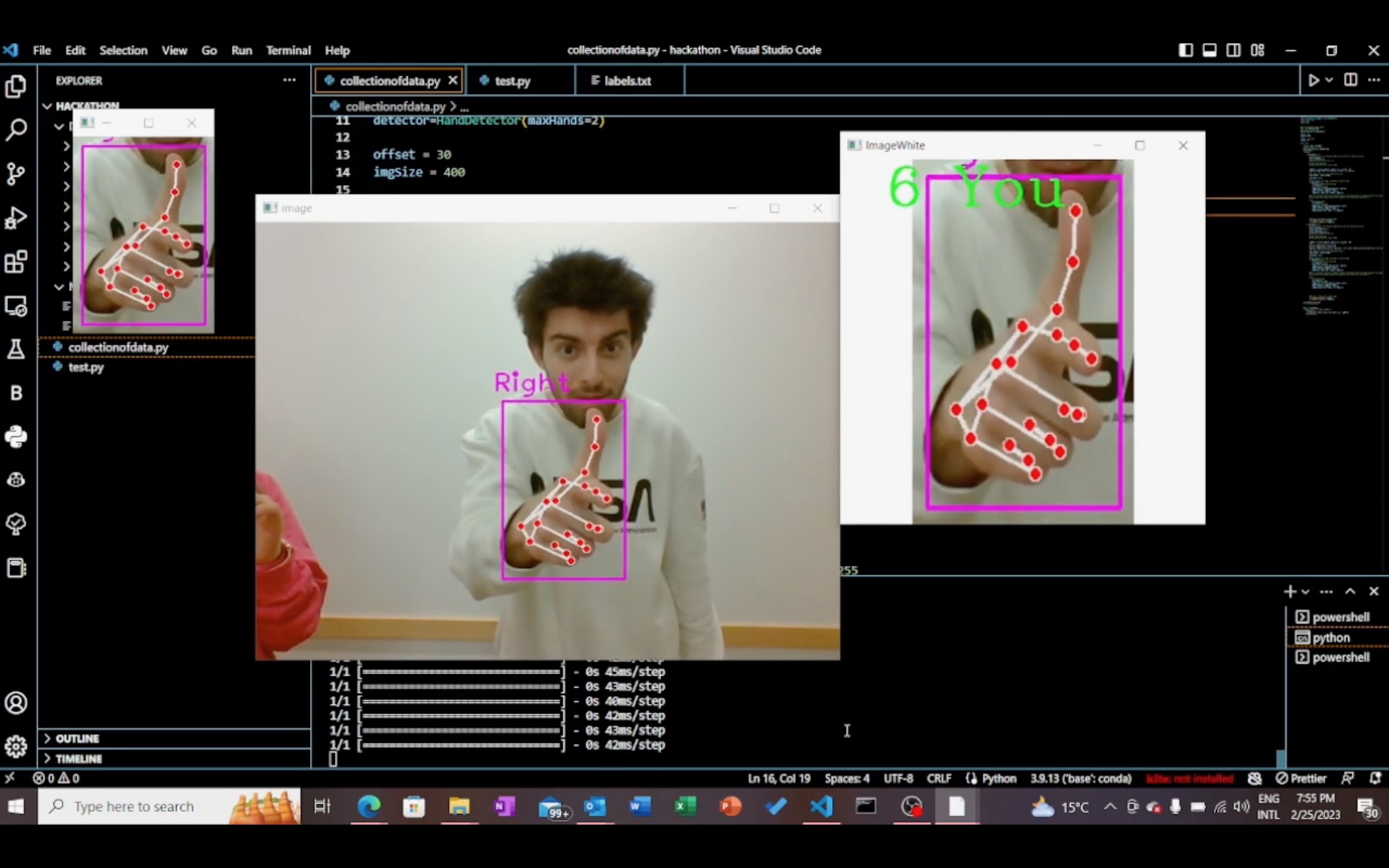This screenshot has width=1389, height=868.
Task: Toggle Primary Side Bar layout button
Action: pos(1186,51)
